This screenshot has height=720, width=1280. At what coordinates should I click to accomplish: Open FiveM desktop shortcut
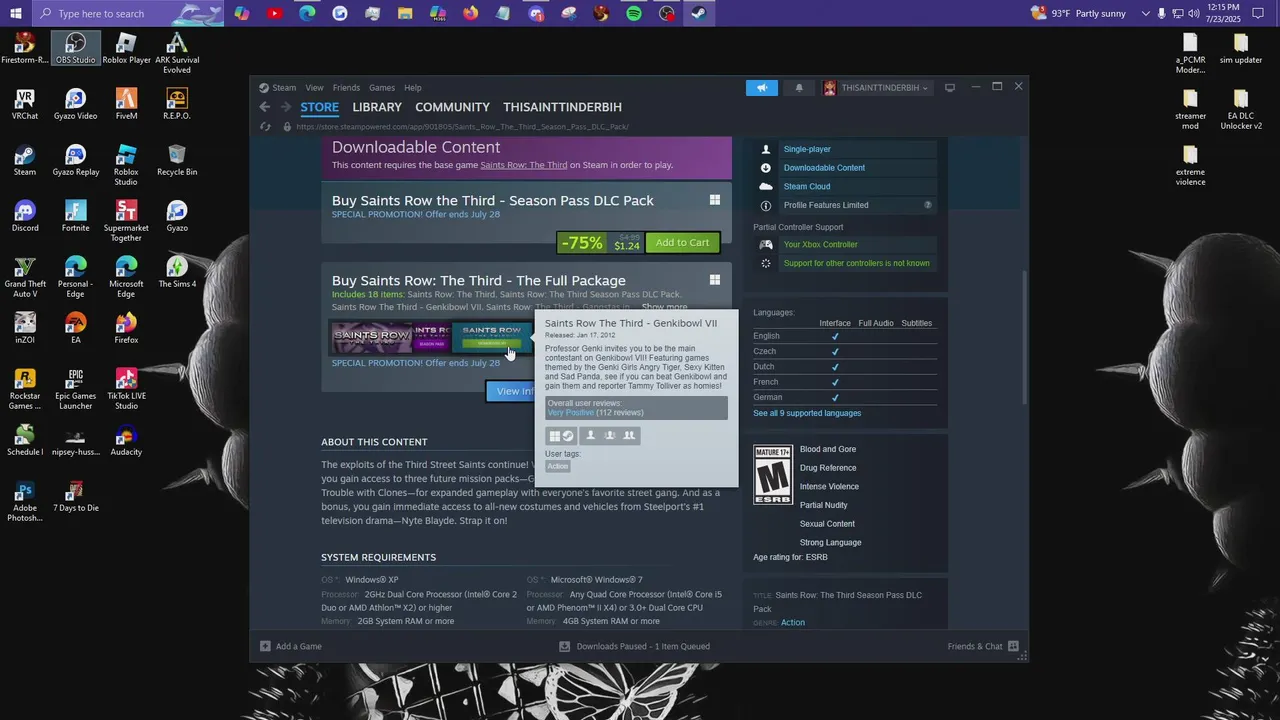(x=126, y=103)
